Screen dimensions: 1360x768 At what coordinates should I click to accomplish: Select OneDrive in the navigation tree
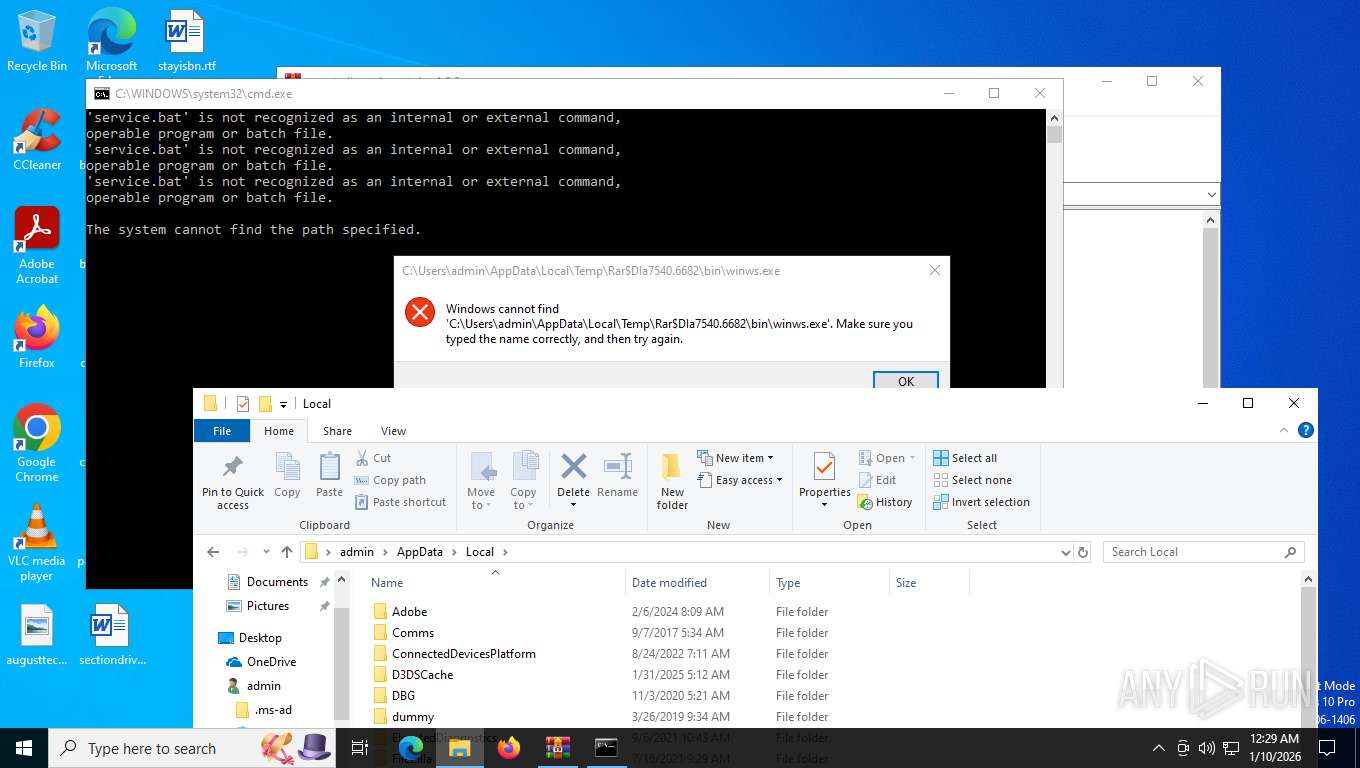coord(271,662)
